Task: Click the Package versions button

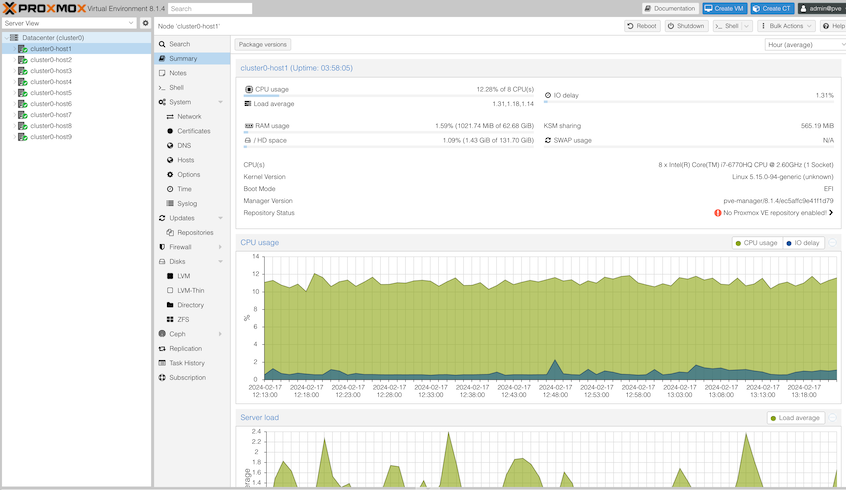Action: tap(263, 44)
